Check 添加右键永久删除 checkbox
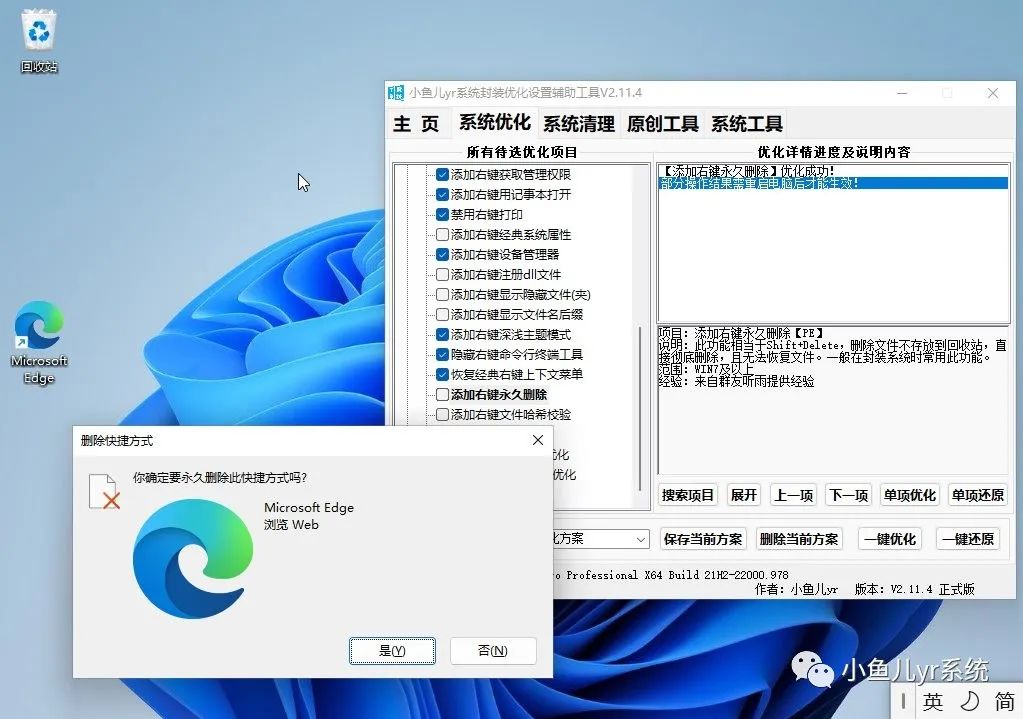Viewport: 1023px width, 719px height. 442,394
